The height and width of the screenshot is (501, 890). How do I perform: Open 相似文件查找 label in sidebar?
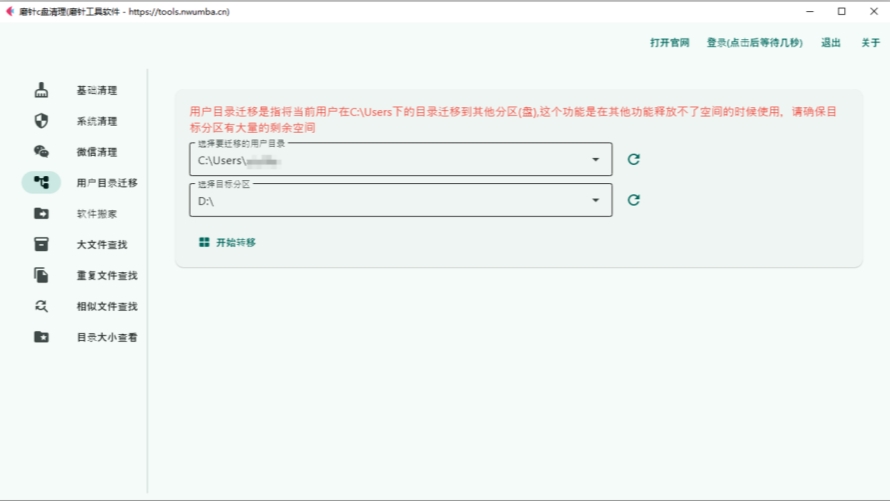107,306
